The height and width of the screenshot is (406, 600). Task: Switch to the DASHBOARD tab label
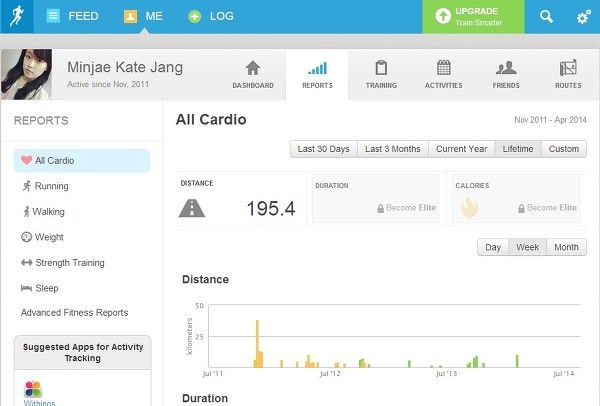click(253, 85)
